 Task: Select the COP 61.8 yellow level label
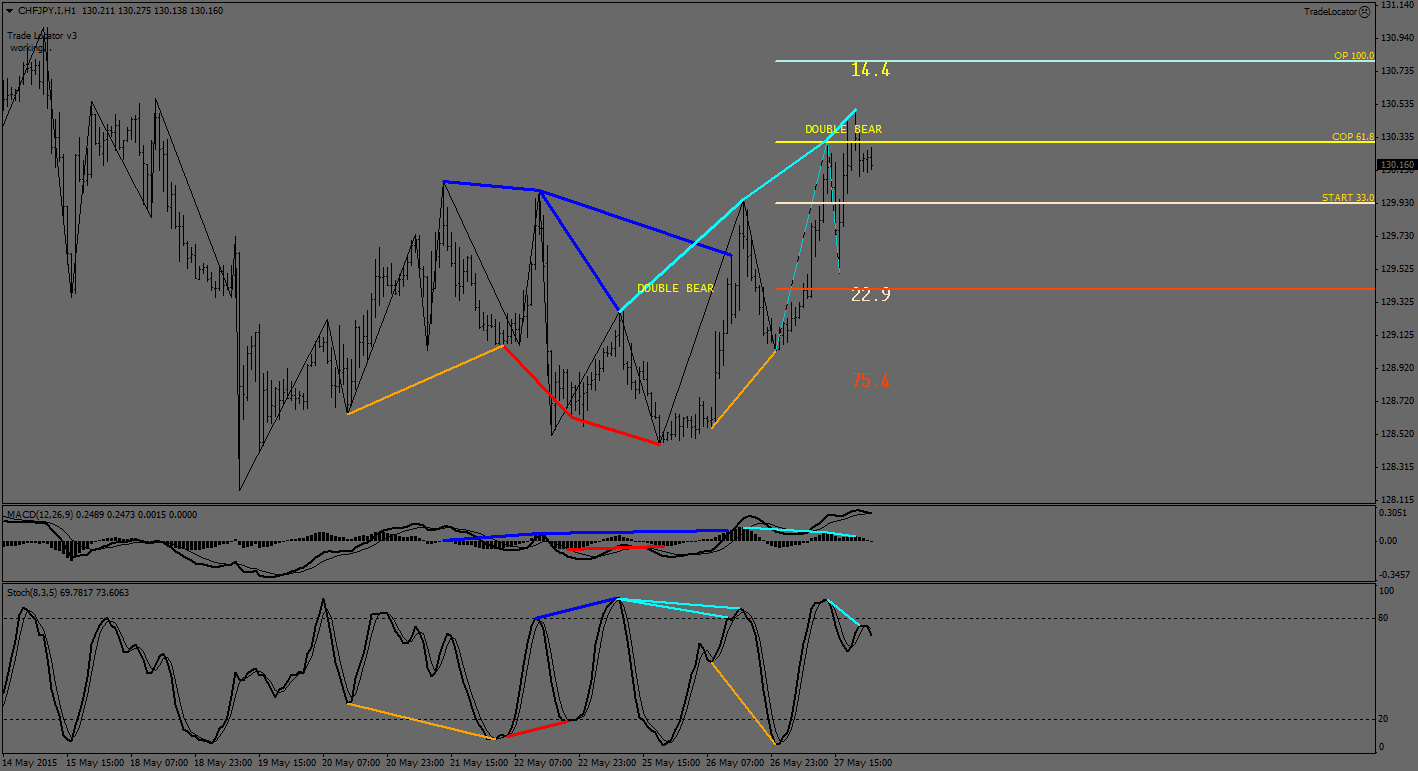[1352, 136]
